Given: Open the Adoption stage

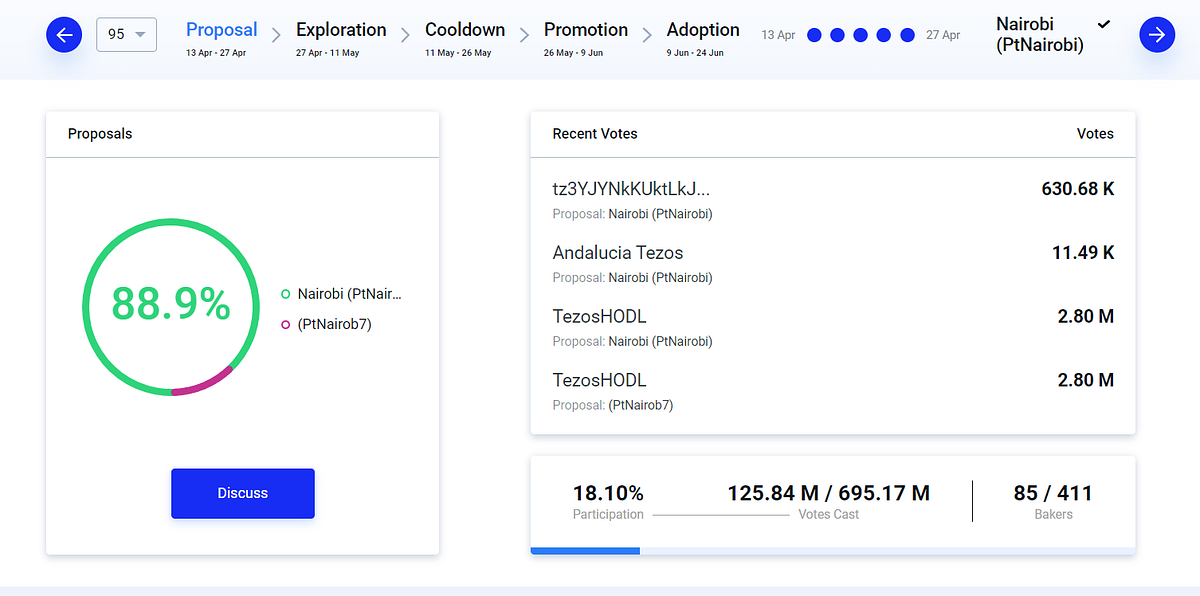Looking at the screenshot, I should pos(703,38).
